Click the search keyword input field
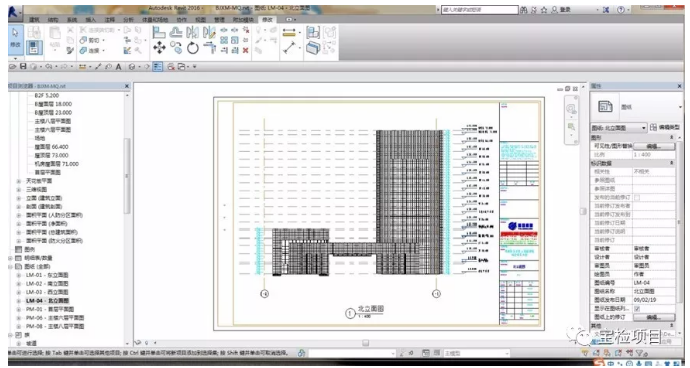Image resolution: width=690 pixels, height=368 pixels. click(480, 10)
